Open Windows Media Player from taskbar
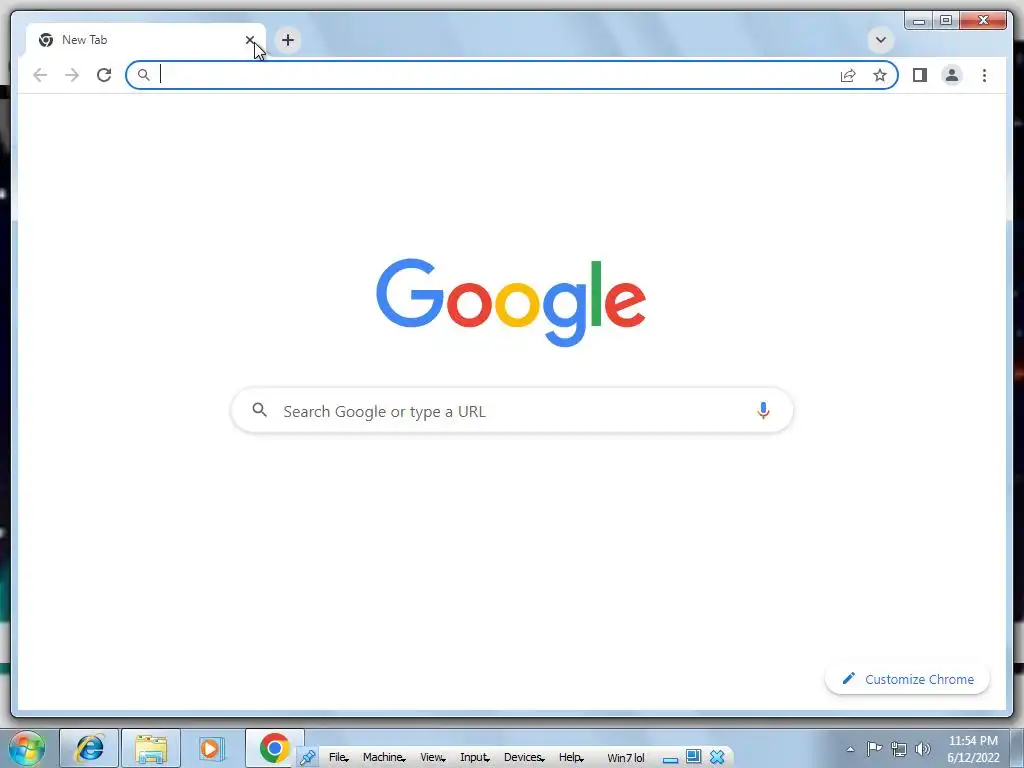 [x=211, y=748]
